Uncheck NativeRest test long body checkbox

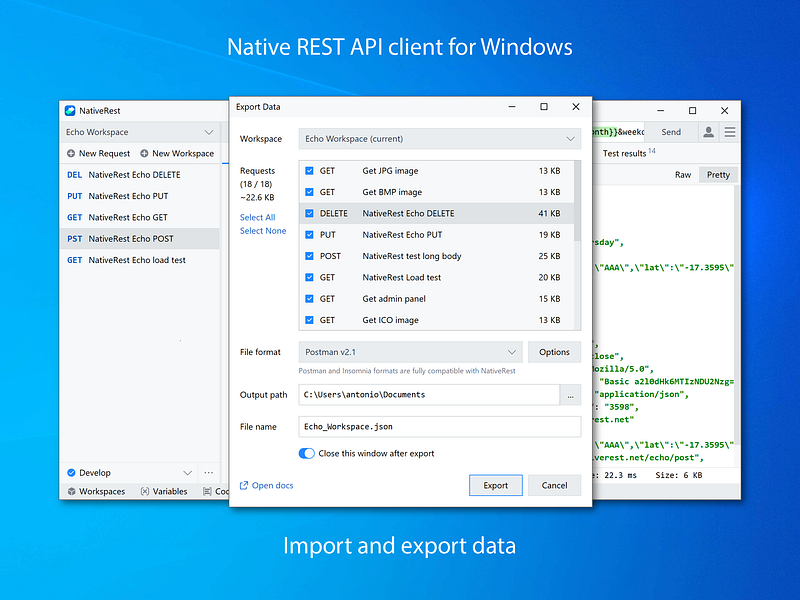click(x=309, y=256)
